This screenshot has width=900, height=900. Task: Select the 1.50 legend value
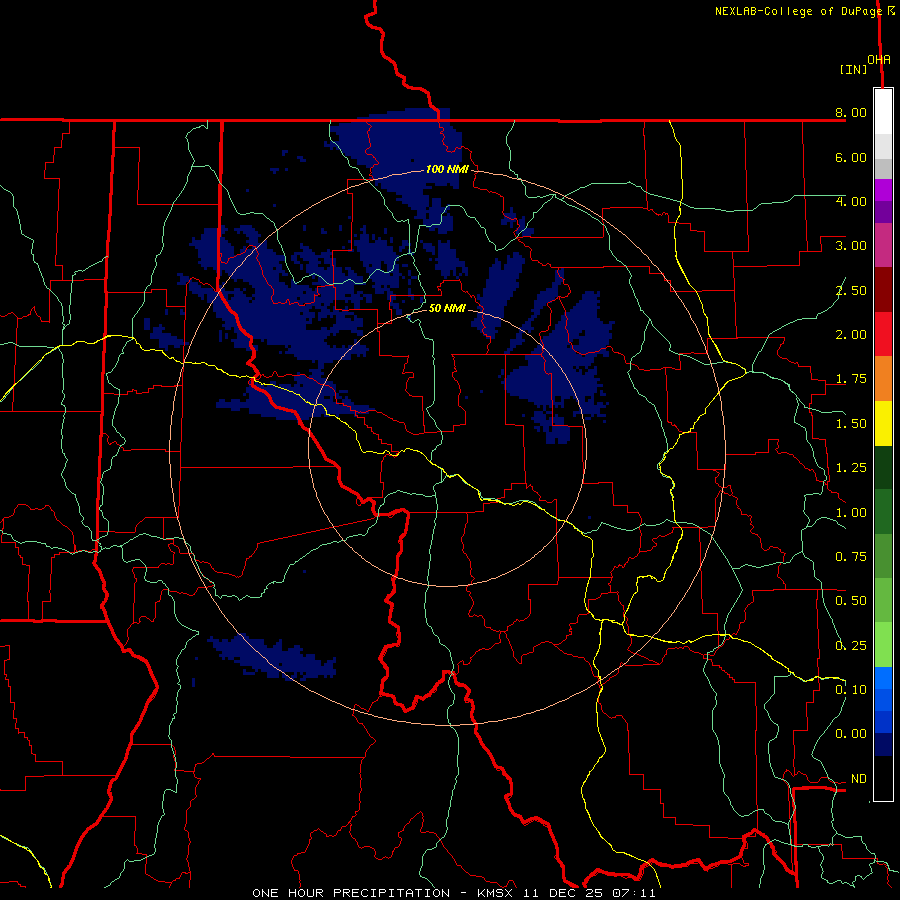(851, 424)
